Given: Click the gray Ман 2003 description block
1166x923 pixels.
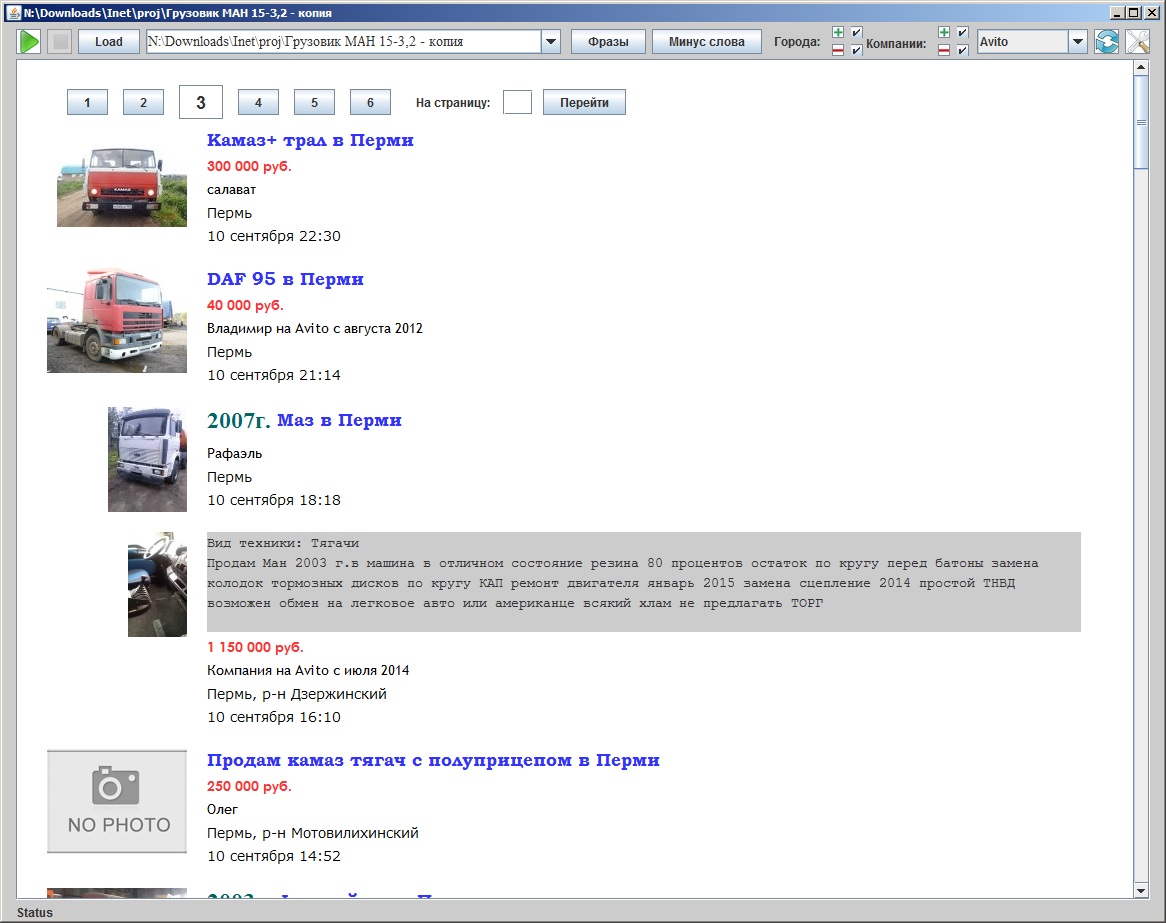Looking at the screenshot, I should [643, 582].
